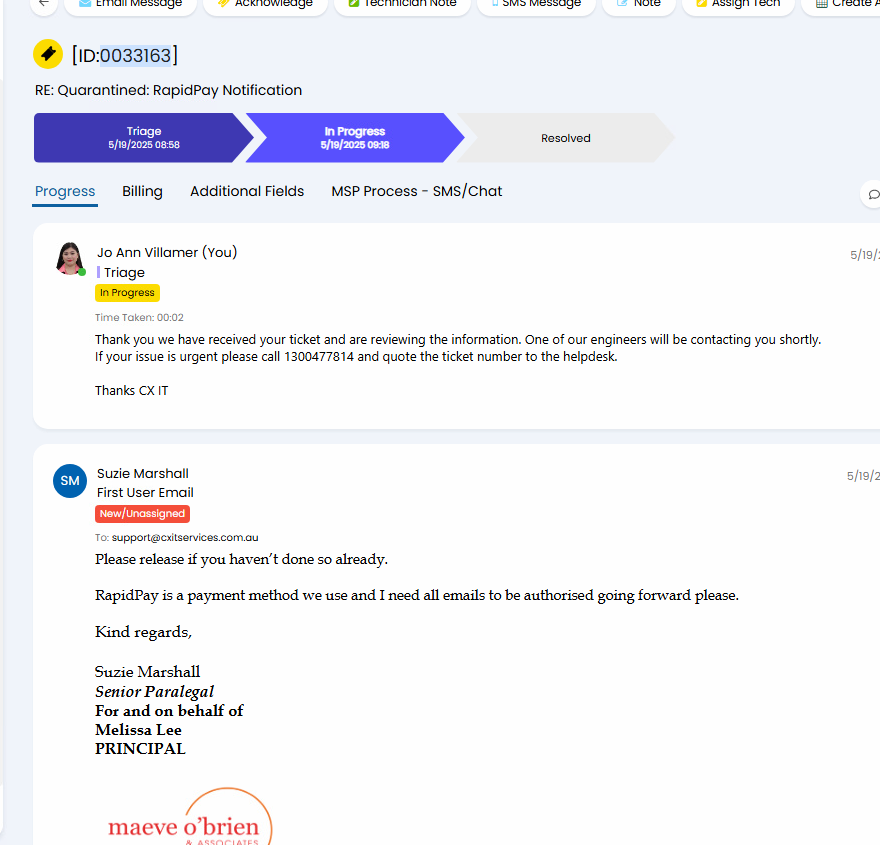Click Jo Ann Villamer's profile photo
This screenshot has width=880, height=845.
(70, 258)
